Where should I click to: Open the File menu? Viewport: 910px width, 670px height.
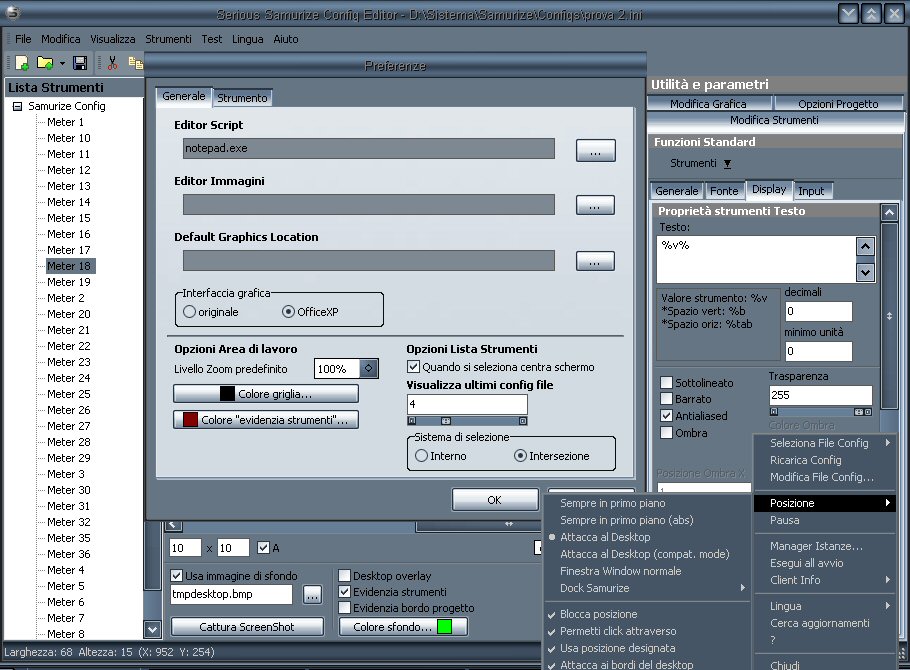23,39
